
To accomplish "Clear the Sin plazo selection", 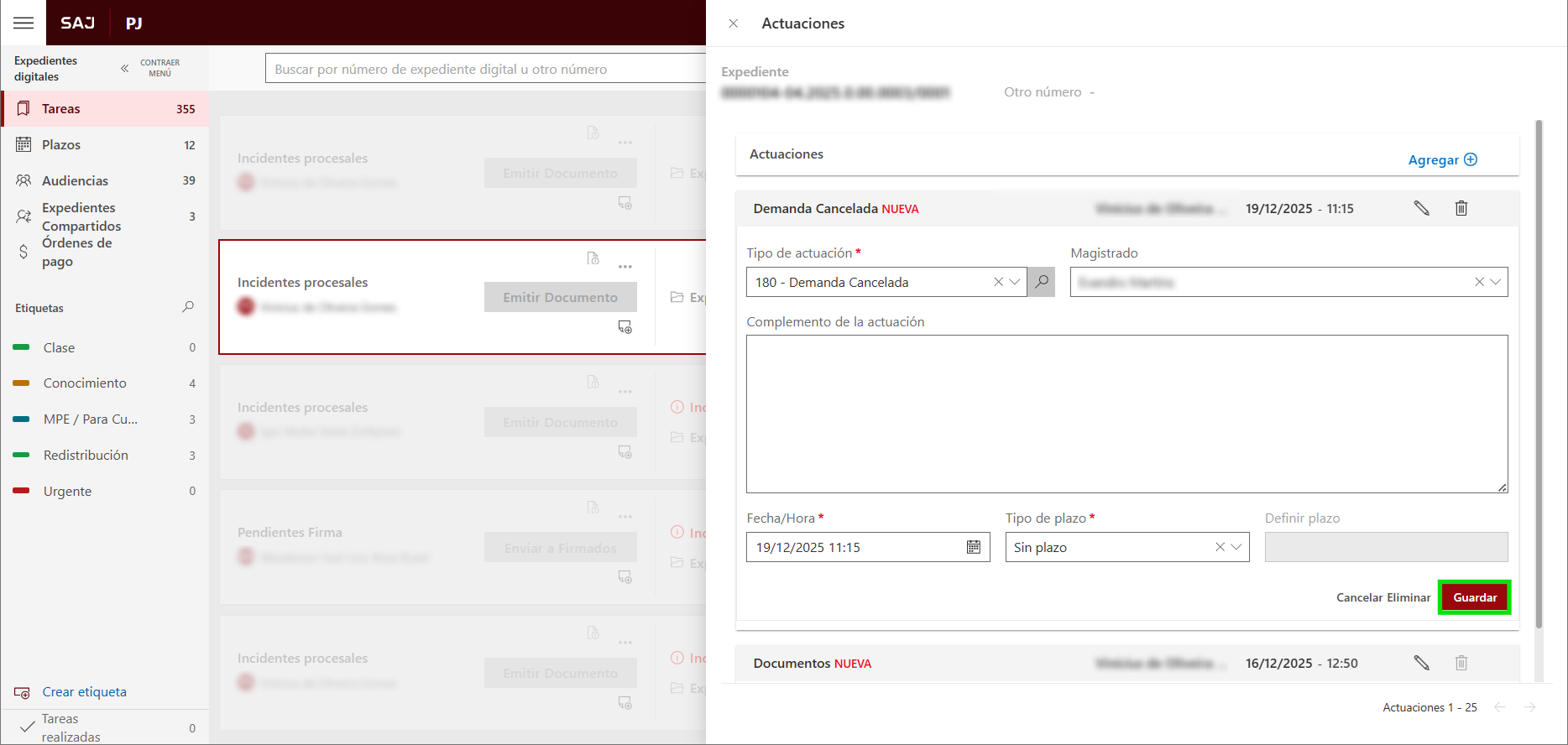I will (x=1220, y=547).
